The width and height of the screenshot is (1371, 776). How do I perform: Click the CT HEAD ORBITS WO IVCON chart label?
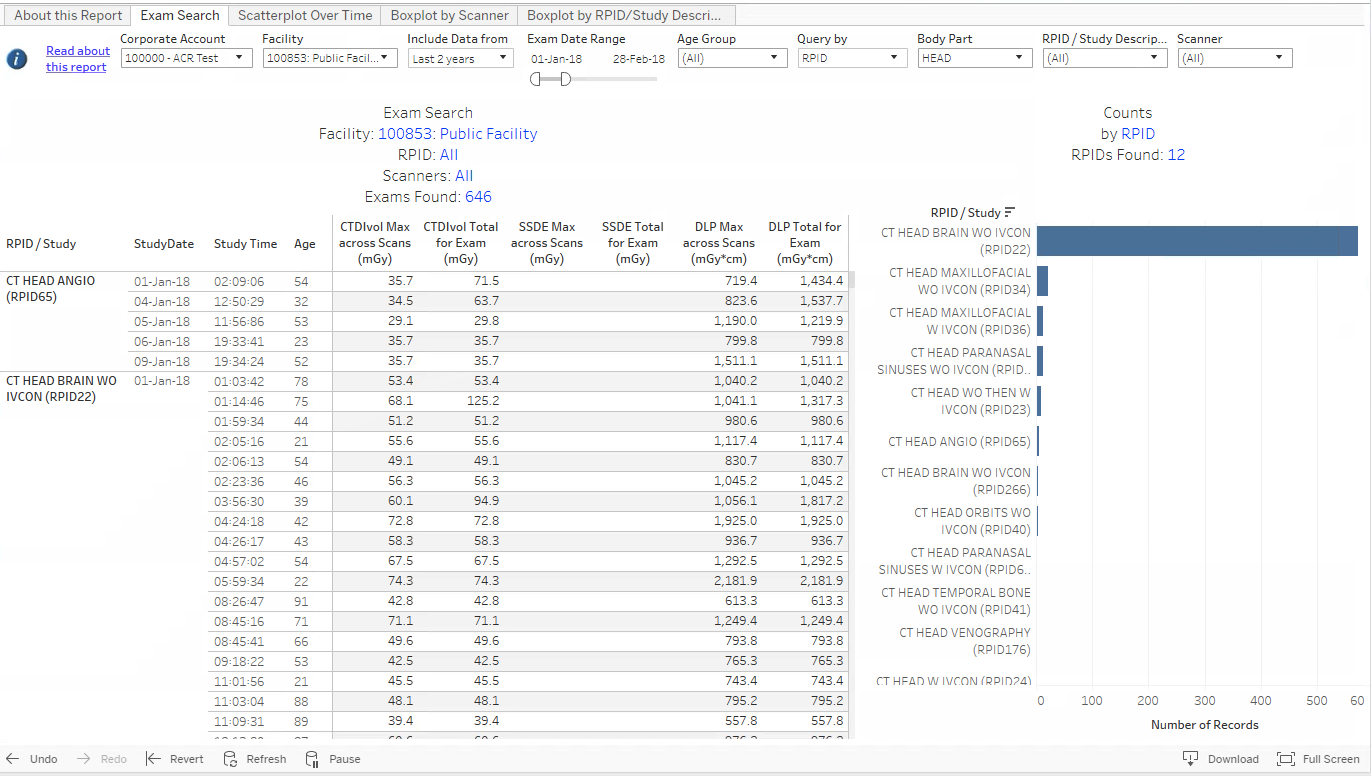click(972, 521)
